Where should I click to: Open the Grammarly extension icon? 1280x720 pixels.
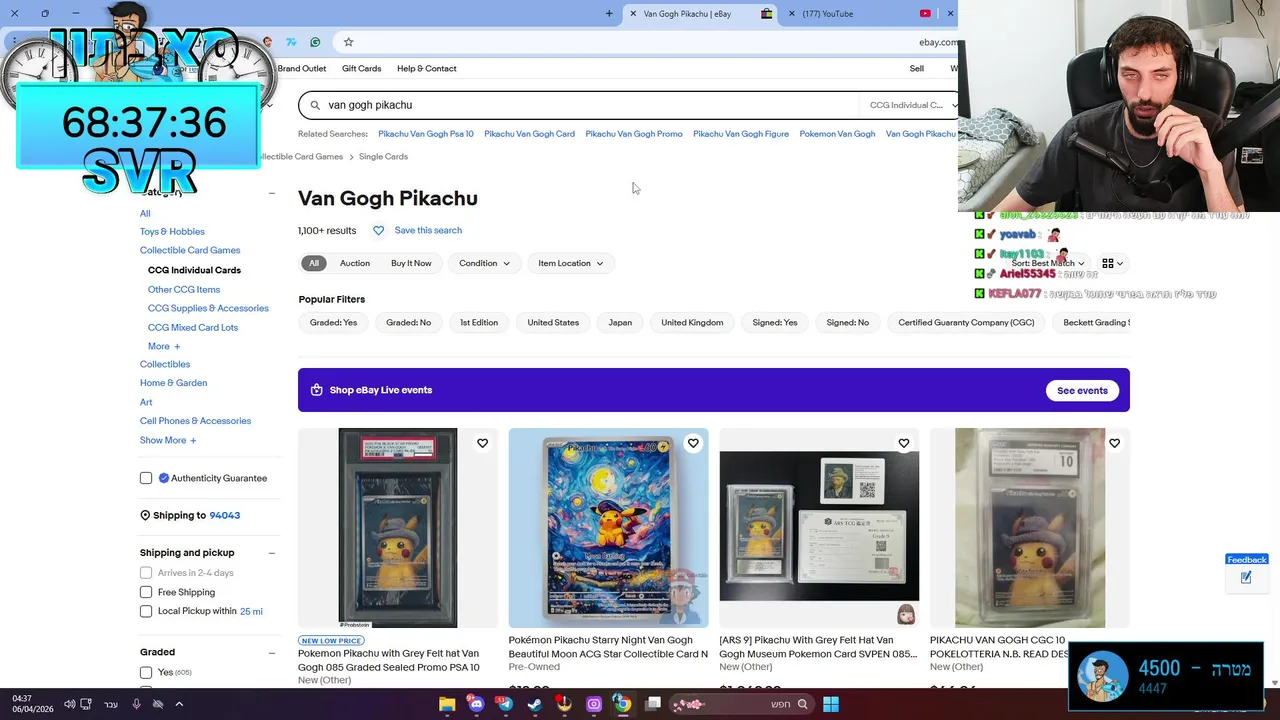click(315, 42)
